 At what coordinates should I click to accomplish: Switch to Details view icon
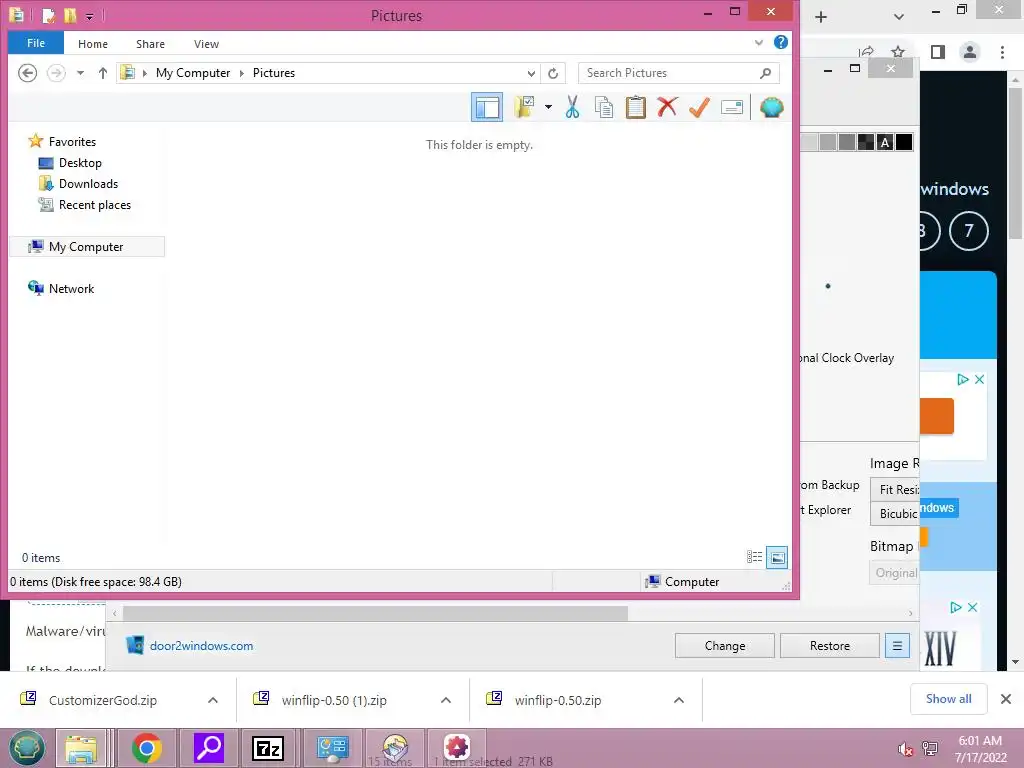754,557
